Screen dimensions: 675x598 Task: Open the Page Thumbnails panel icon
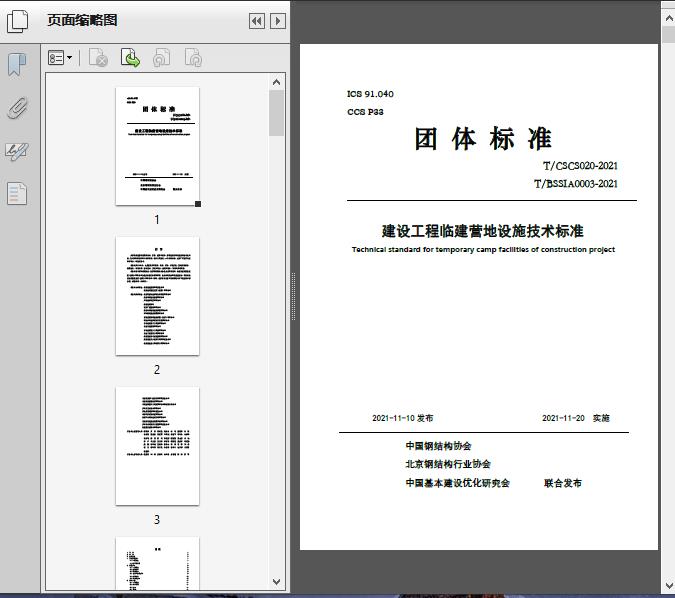click(18, 21)
